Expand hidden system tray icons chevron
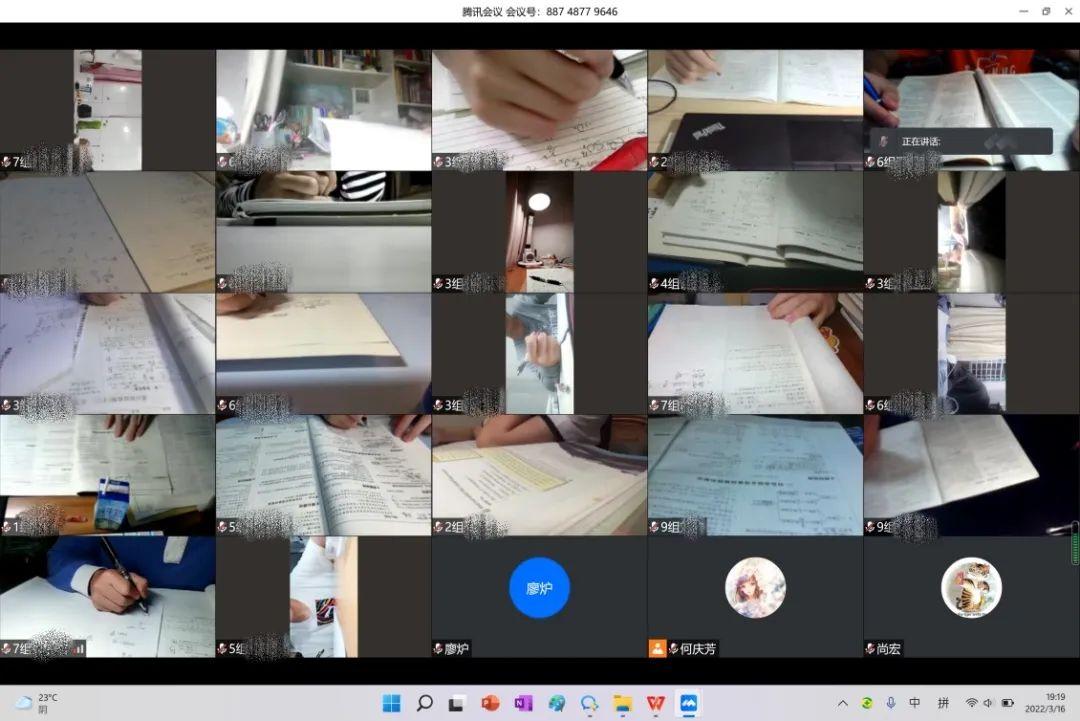Viewport: 1080px width, 721px height. (843, 703)
